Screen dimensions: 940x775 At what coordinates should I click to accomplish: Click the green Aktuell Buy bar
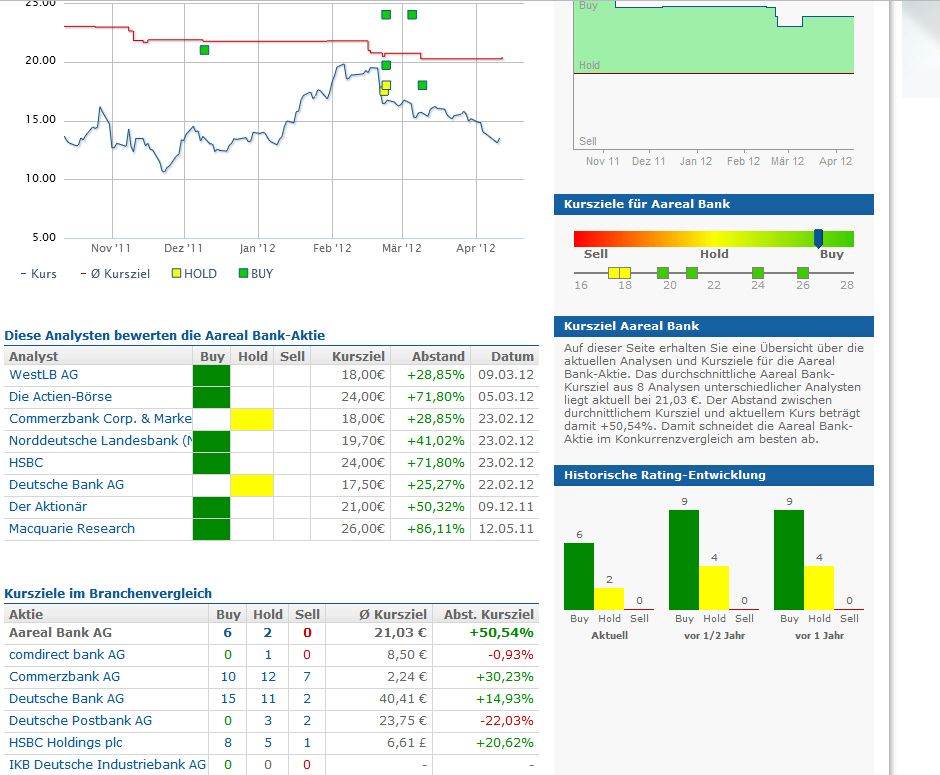(579, 577)
